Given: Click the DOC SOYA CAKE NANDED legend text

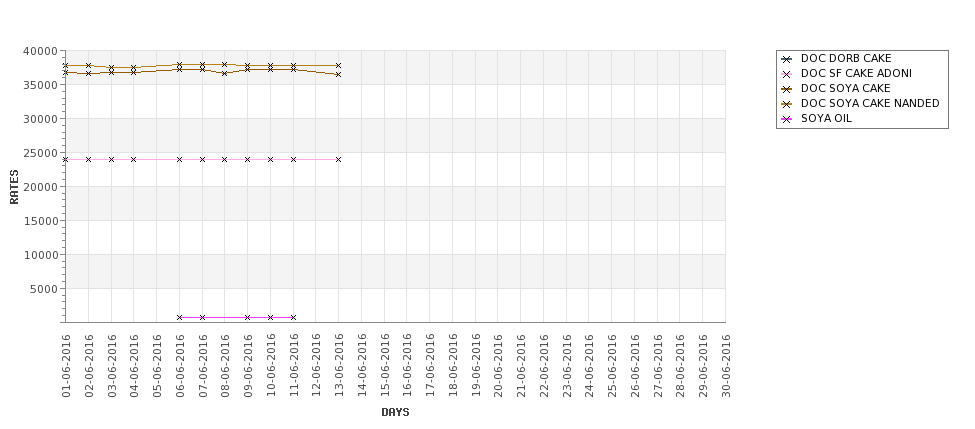Looking at the screenshot, I should tap(870, 103).
